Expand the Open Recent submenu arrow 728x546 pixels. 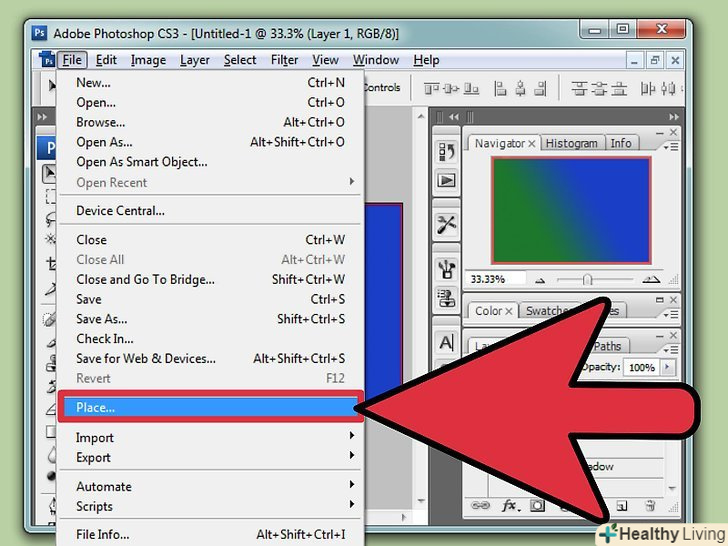pyautogui.click(x=352, y=182)
